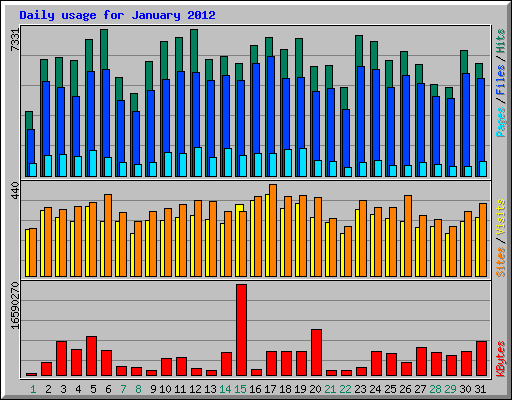Click the 'Sites' legend label
This screenshot has height=400, width=512.
click(x=501, y=262)
